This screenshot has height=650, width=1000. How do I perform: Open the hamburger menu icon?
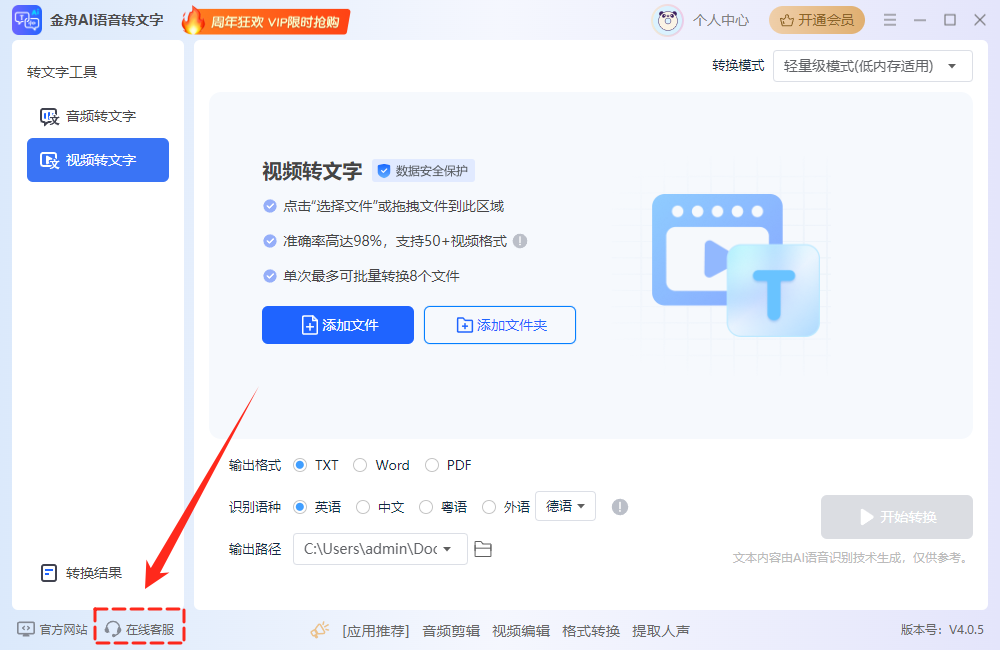[x=890, y=20]
